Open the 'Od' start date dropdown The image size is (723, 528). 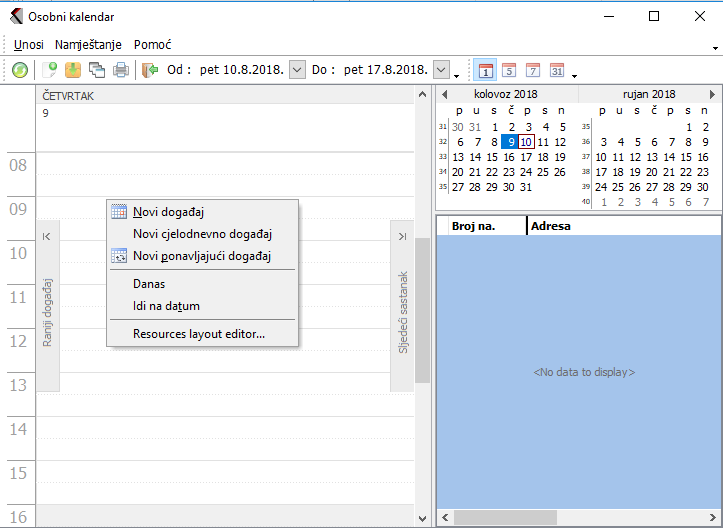point(297,70)
